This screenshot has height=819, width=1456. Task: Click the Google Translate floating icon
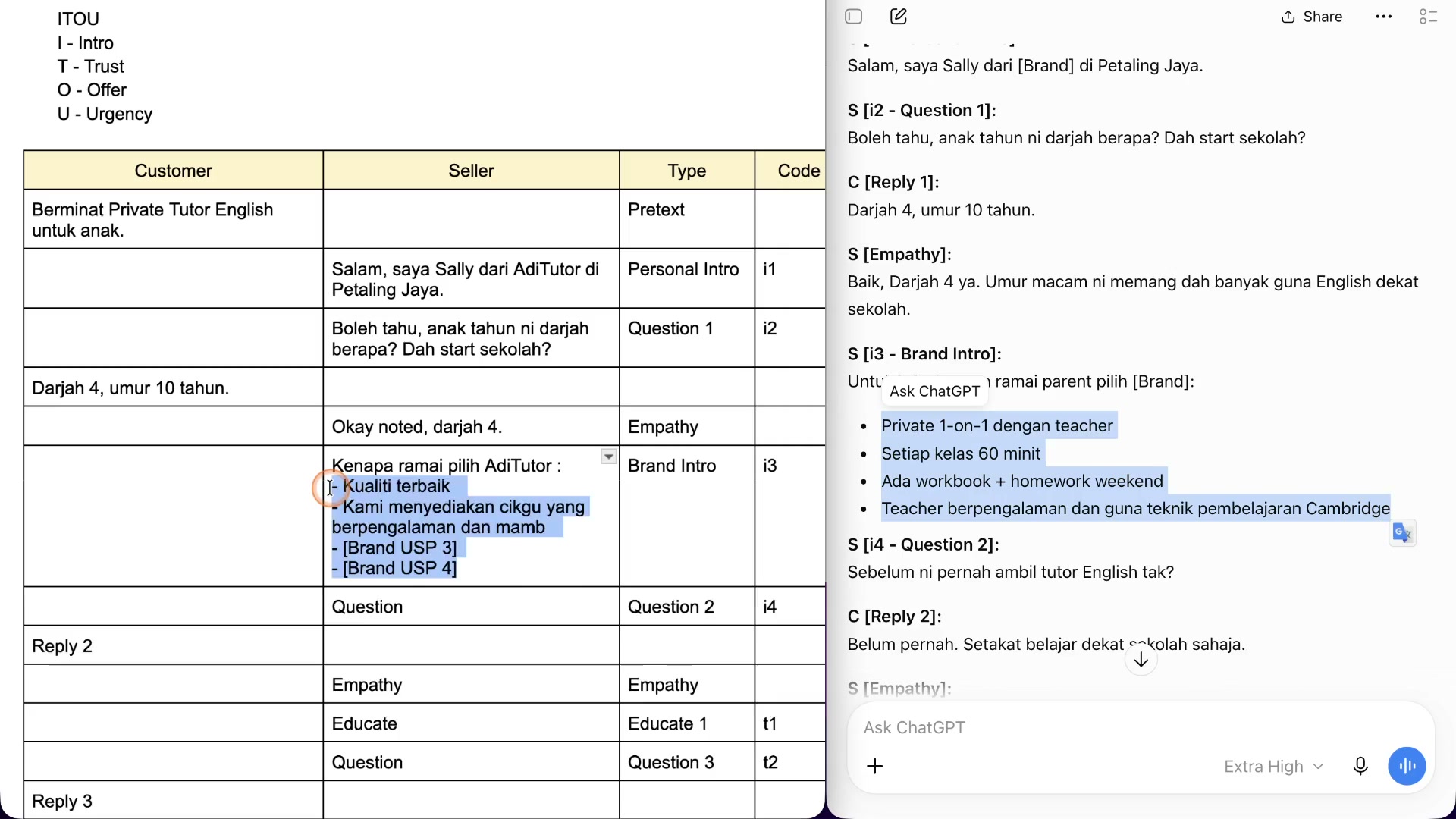[x=1402, y=533]
